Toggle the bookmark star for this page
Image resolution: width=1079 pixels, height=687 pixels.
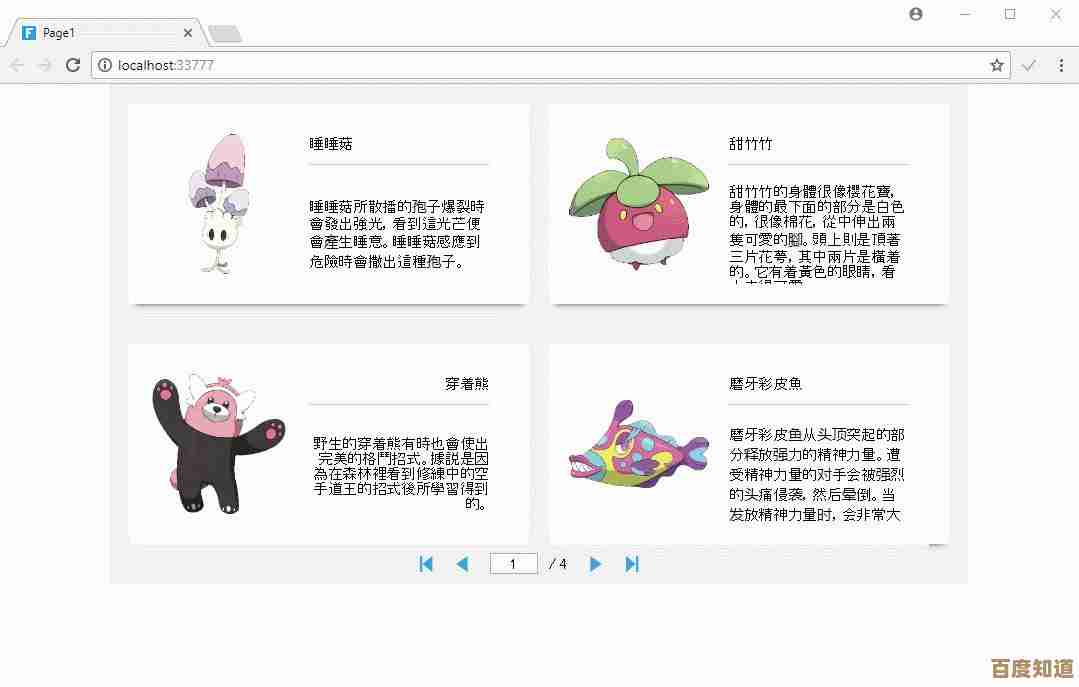coord(996,65)
